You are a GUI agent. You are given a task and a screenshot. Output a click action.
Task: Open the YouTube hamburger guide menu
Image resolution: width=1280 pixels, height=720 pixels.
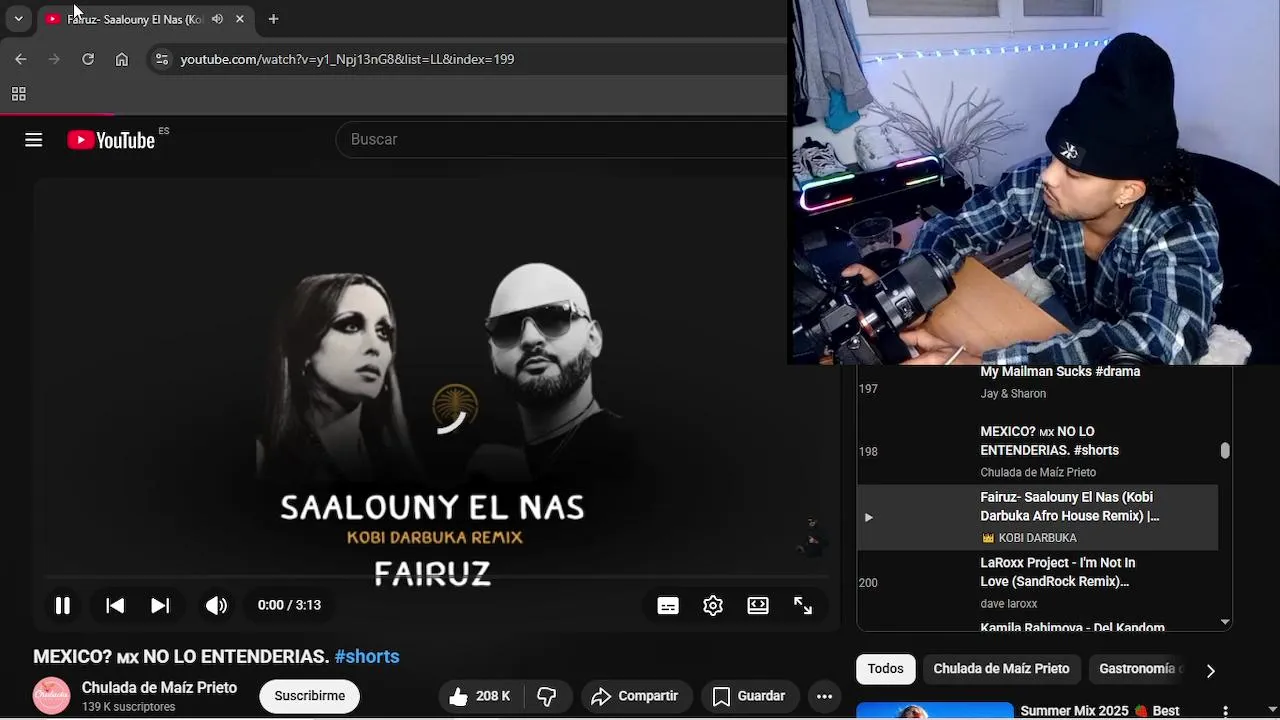[x=34, y=140]
